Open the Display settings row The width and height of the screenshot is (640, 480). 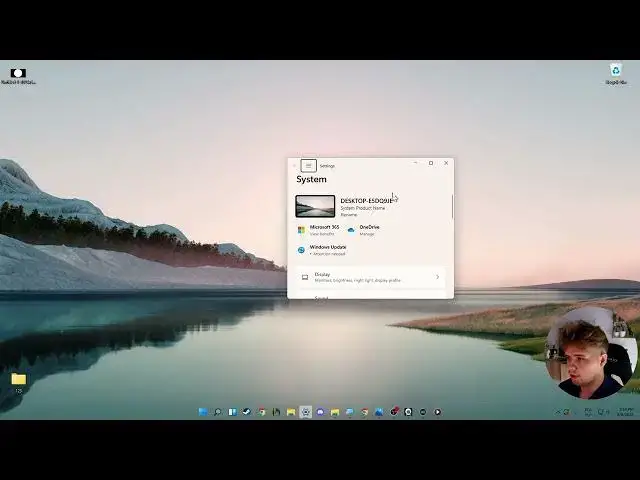370,277
